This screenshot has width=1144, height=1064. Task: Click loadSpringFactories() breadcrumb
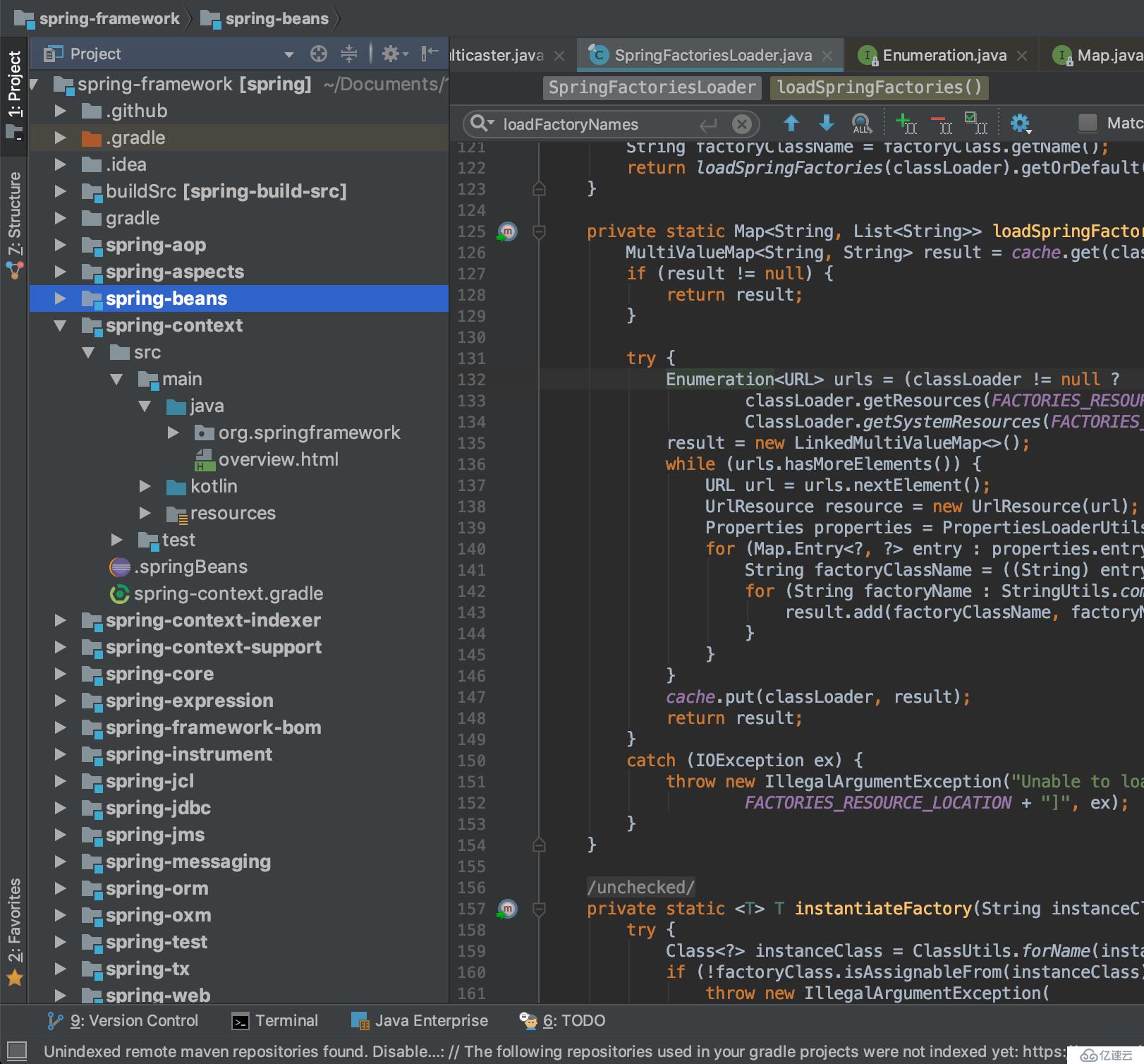click(879, 87)
